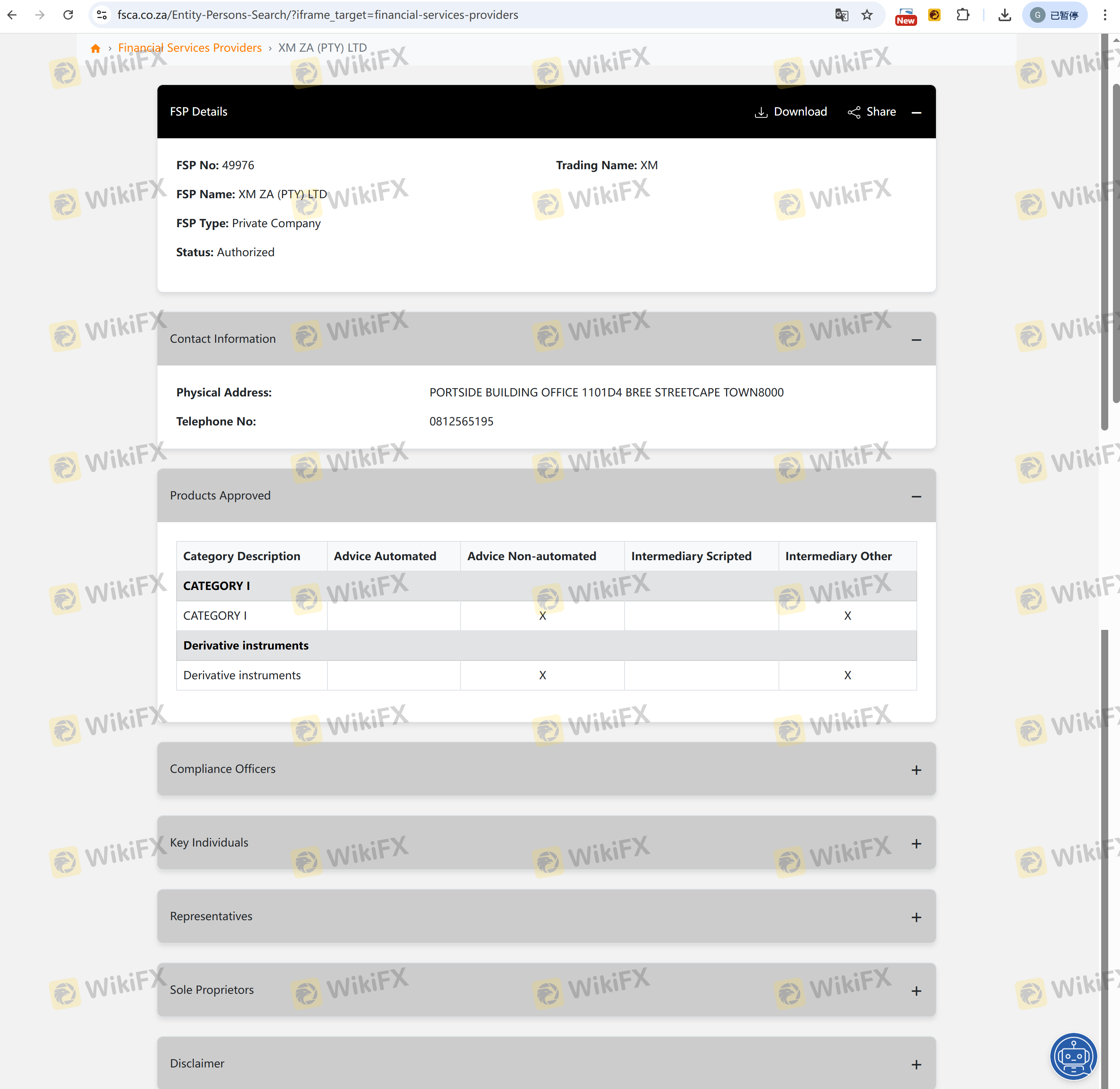Open Financial Services Providers breadcrumb link

[x=190, y=47]
